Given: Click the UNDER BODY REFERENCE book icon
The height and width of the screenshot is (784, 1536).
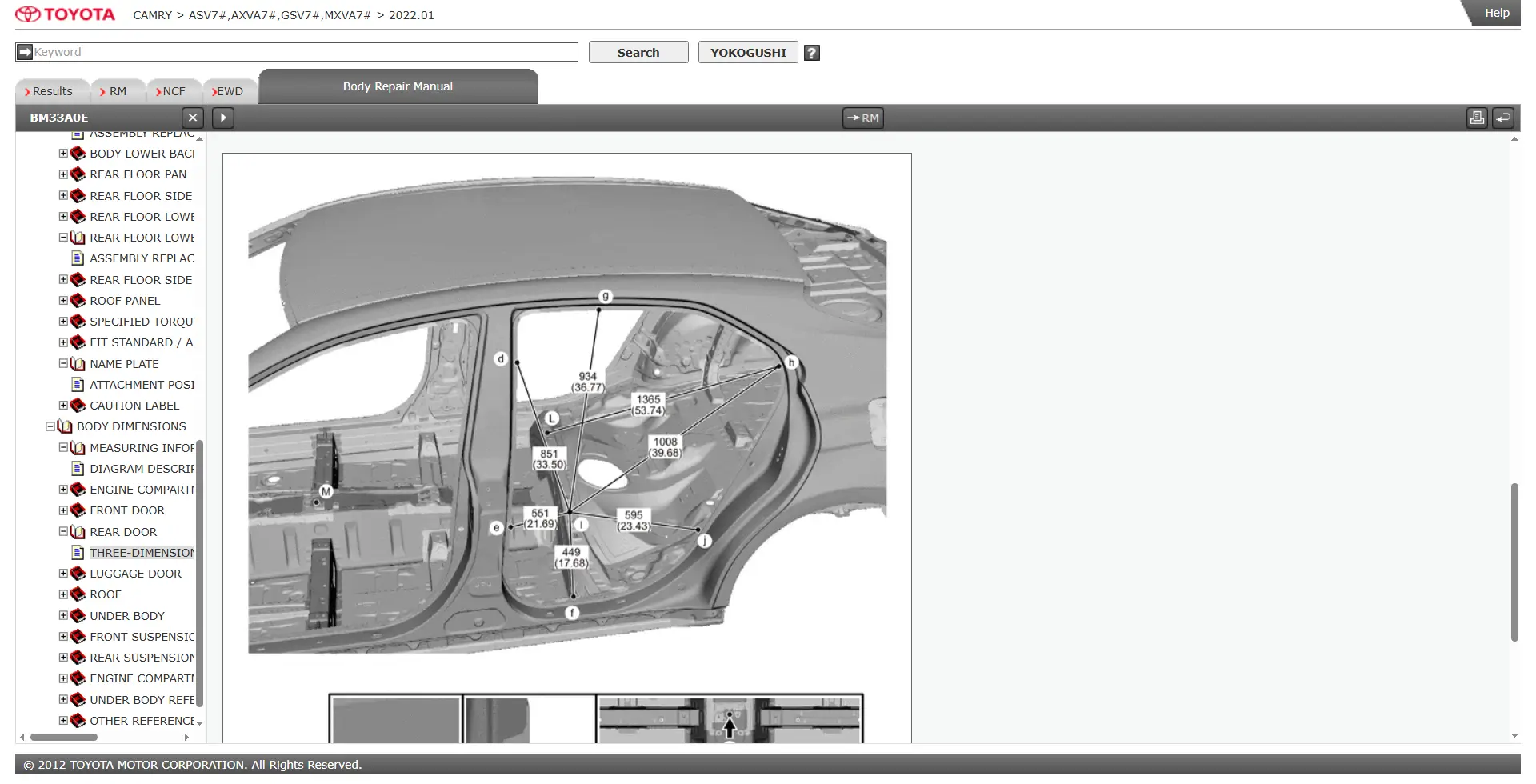Looking at the screenshot, I should pos(78,699).
